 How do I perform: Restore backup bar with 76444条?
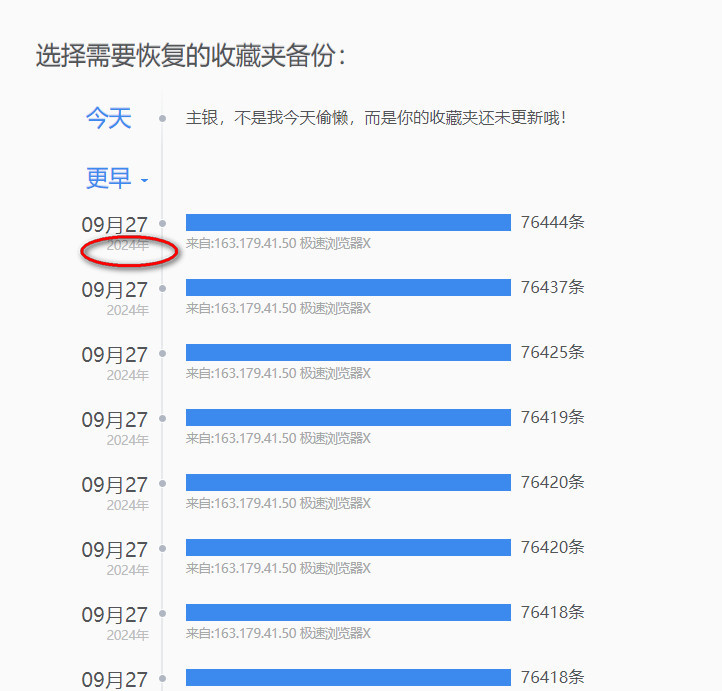(x=348, y=222)
